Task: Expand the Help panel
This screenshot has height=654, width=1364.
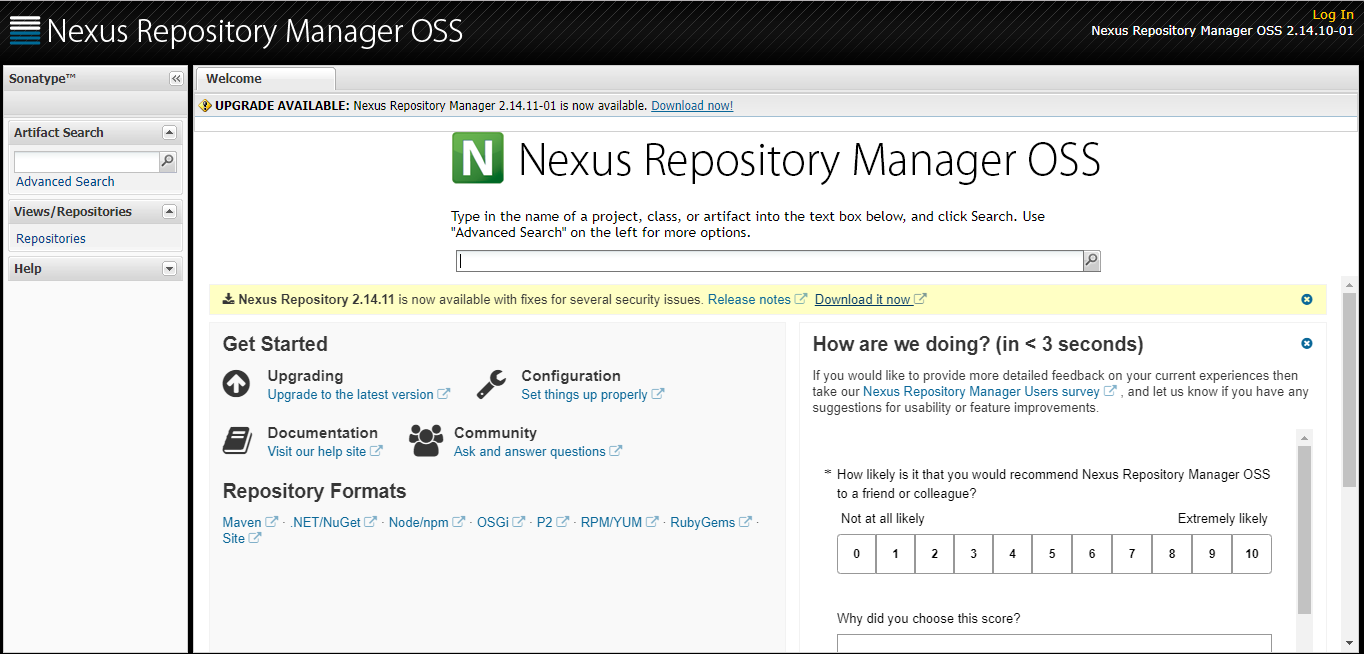Action: [169, 268]
